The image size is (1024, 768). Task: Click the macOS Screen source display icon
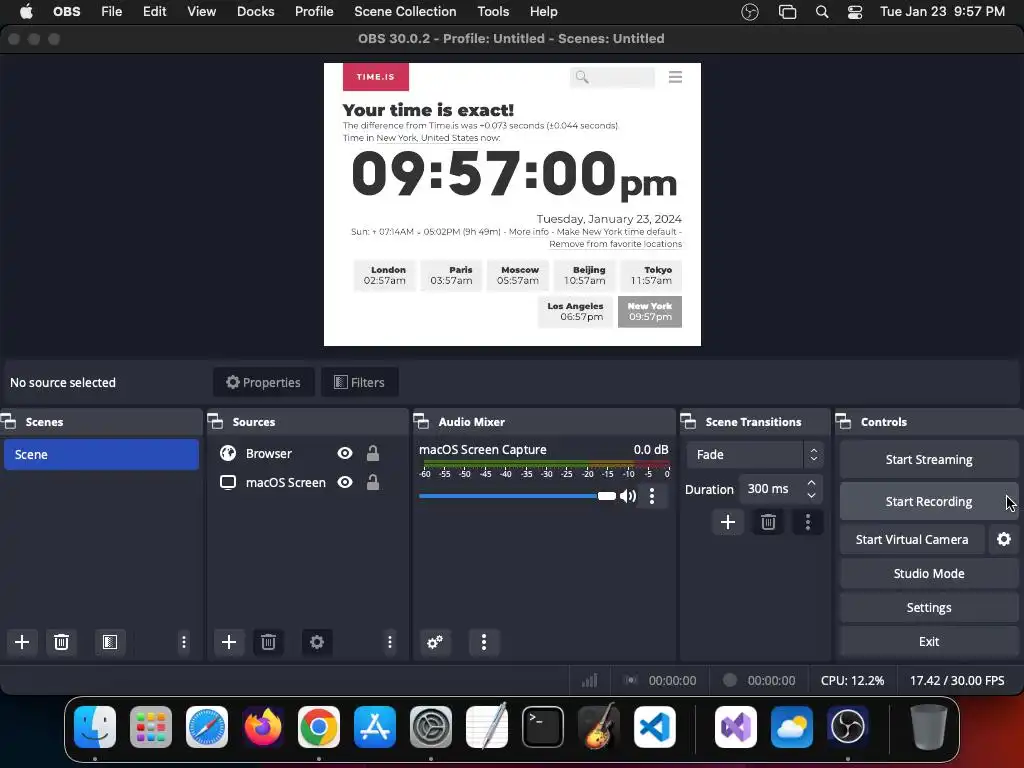(228, 483)
